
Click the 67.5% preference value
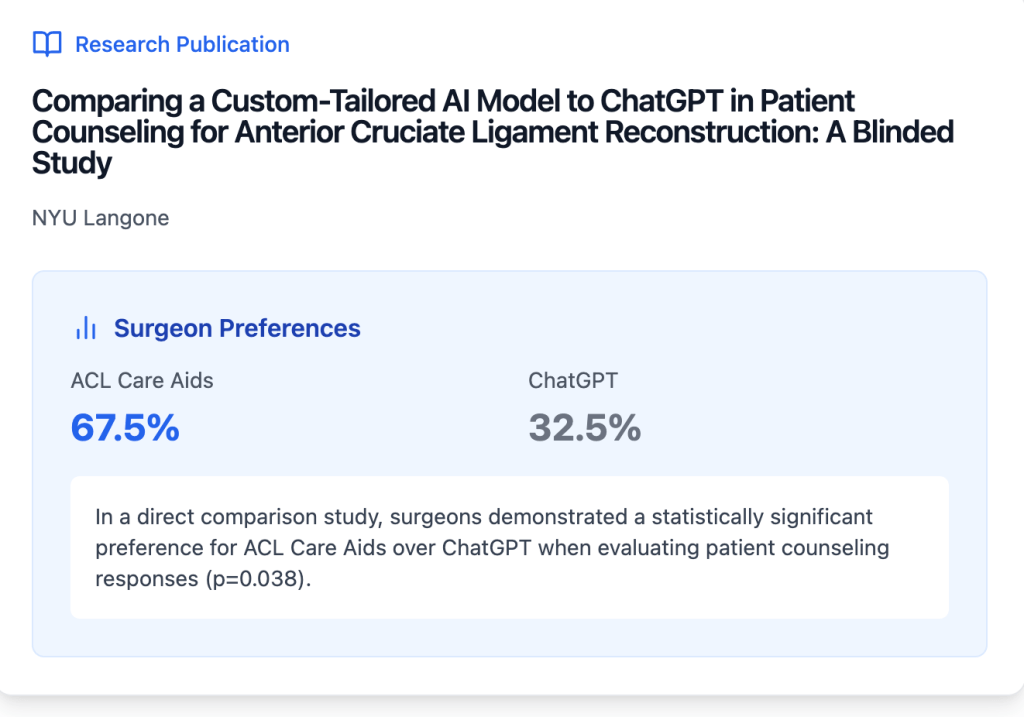click(x=125, y=428)
